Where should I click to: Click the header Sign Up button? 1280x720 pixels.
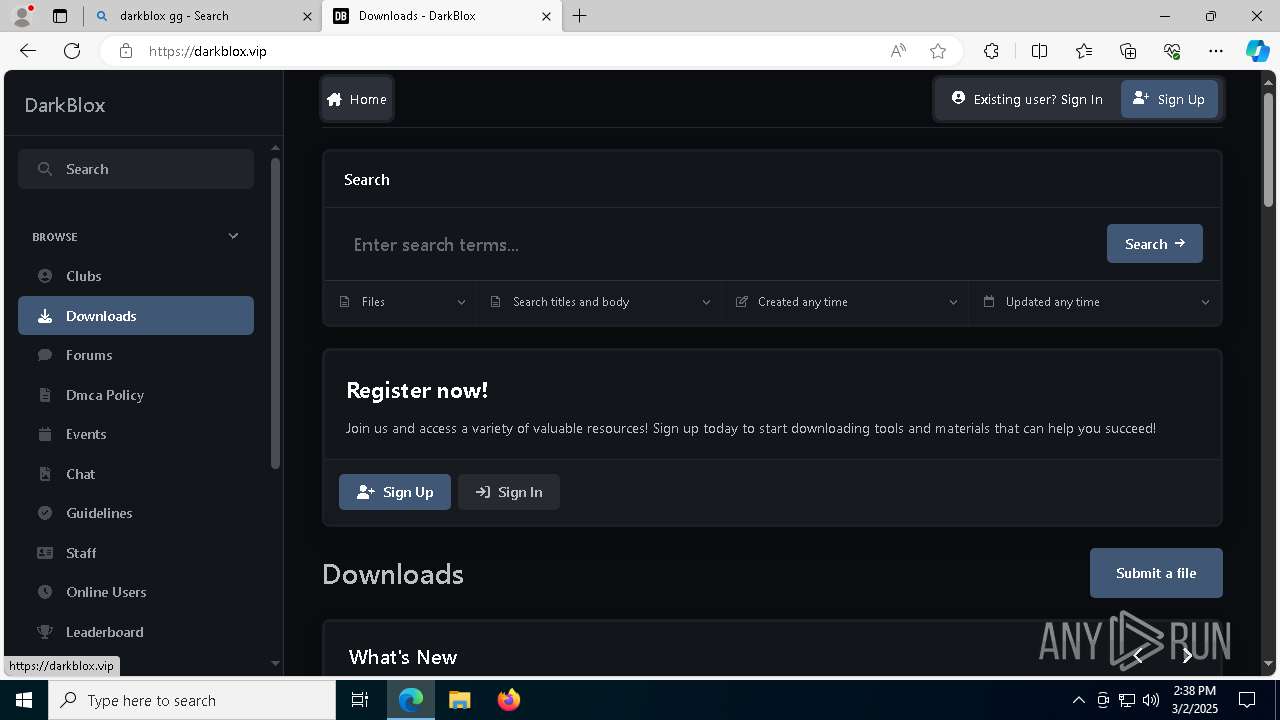point(1169,99)
